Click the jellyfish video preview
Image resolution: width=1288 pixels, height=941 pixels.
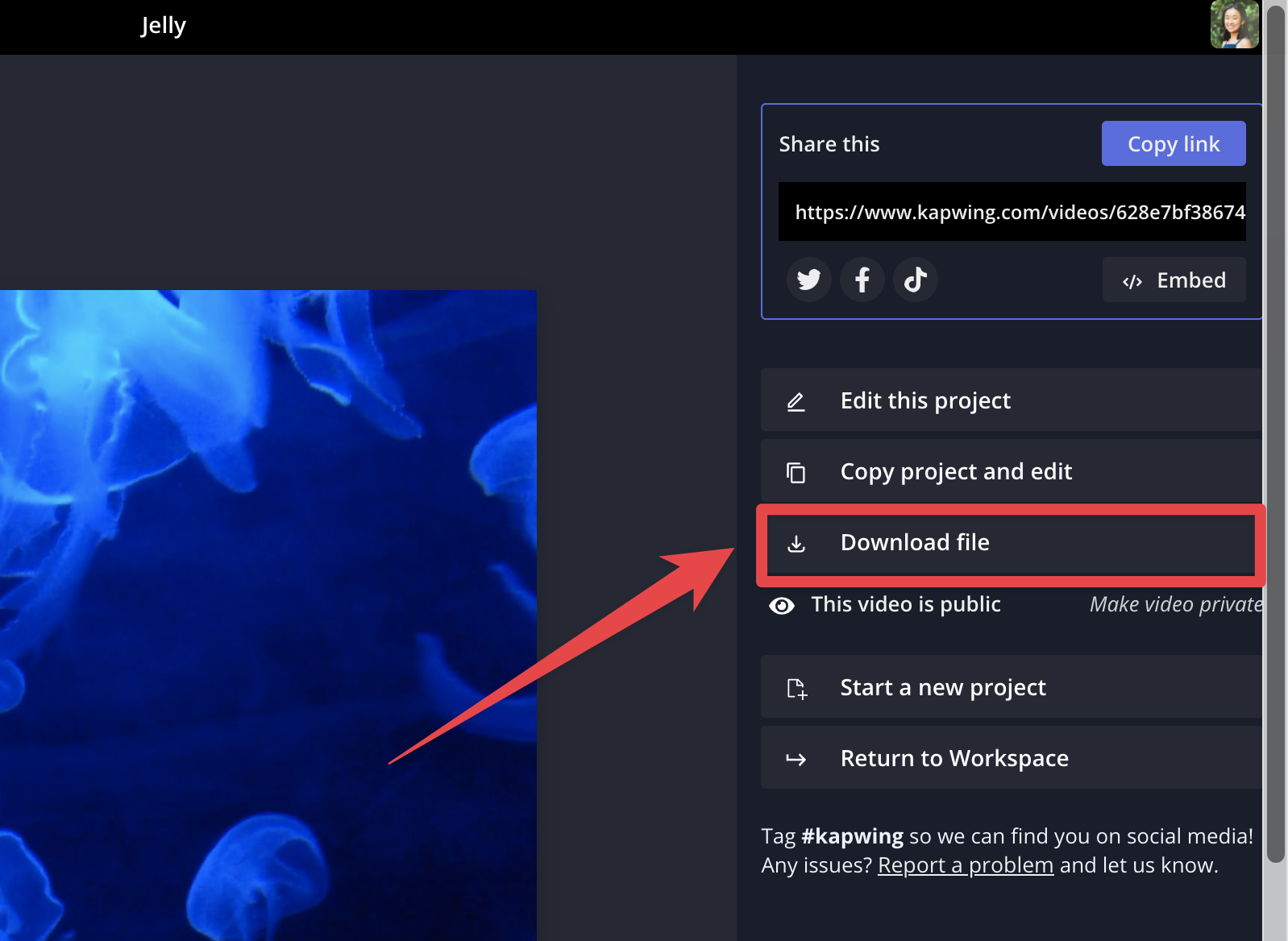[x=268, y=615]
